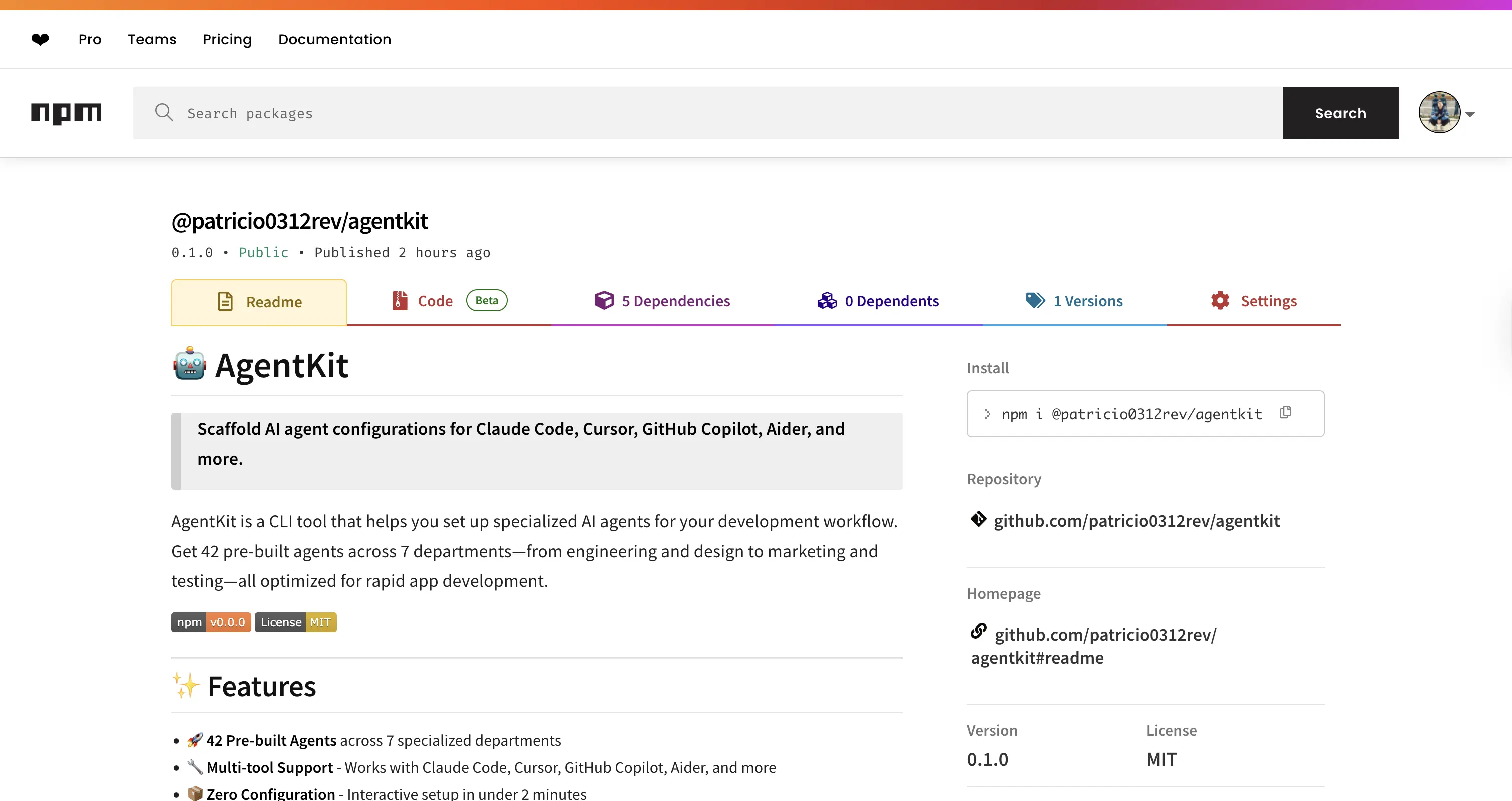Image resolution: width=1512 pixels, height=801 pixels.
Task: Copy the npm install command
Action: 1285,412
